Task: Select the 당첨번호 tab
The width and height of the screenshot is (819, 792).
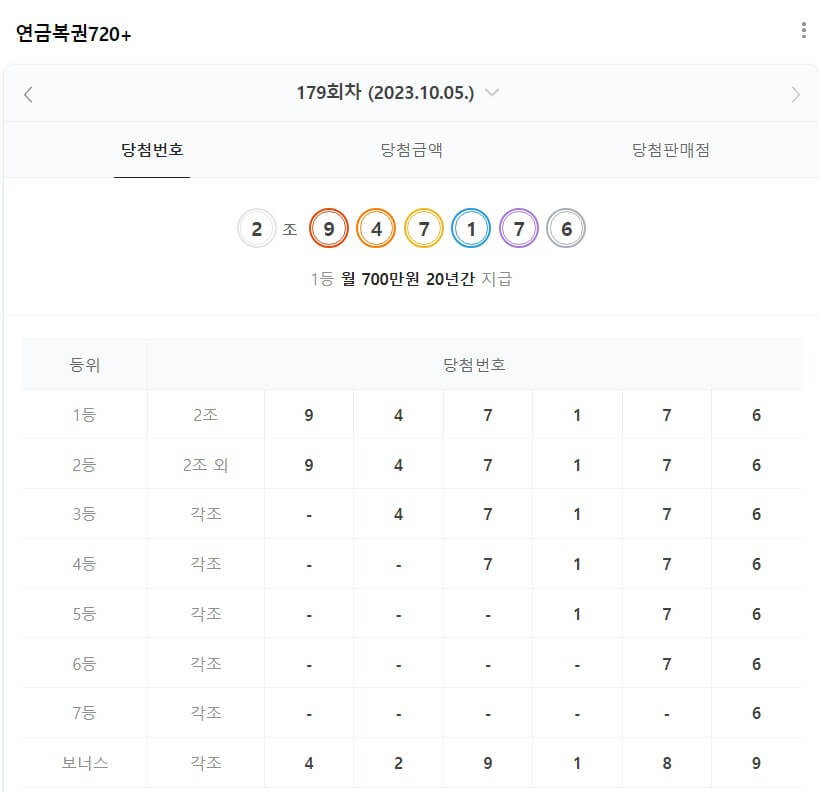Action: (152, 150)
